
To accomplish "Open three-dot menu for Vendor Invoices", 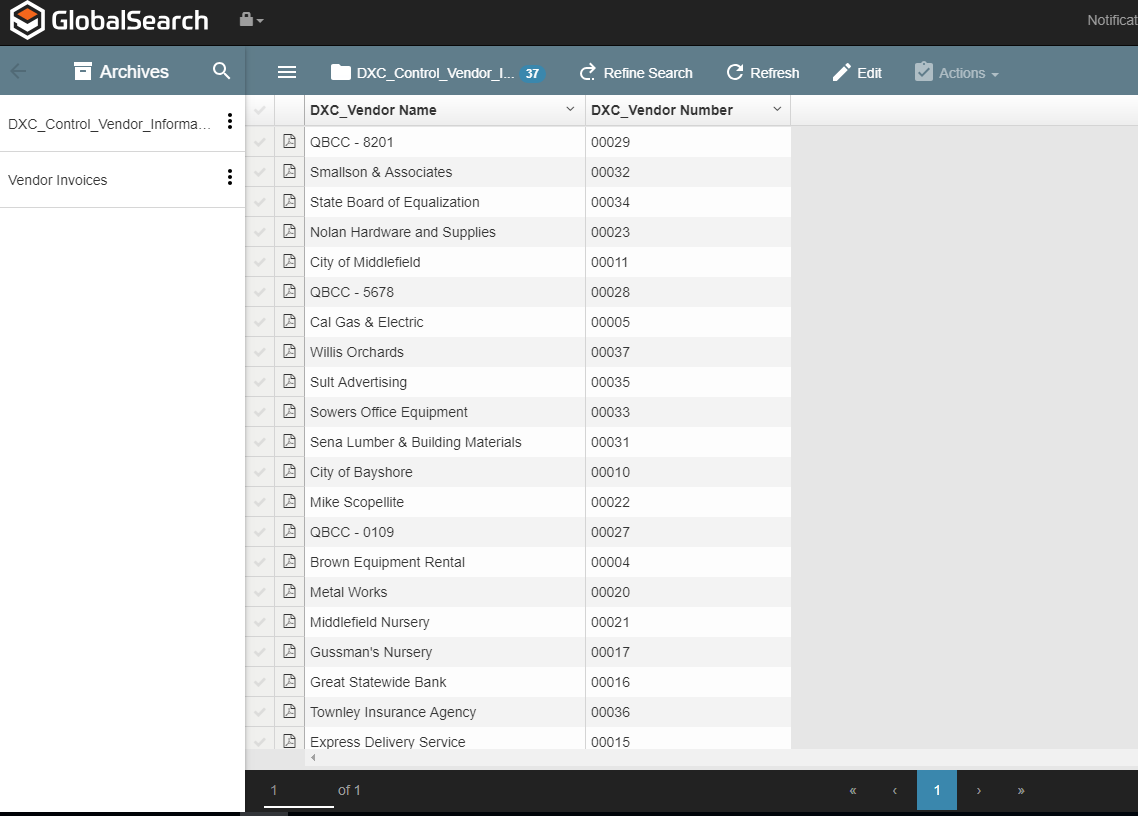I will tap(230, 178).
